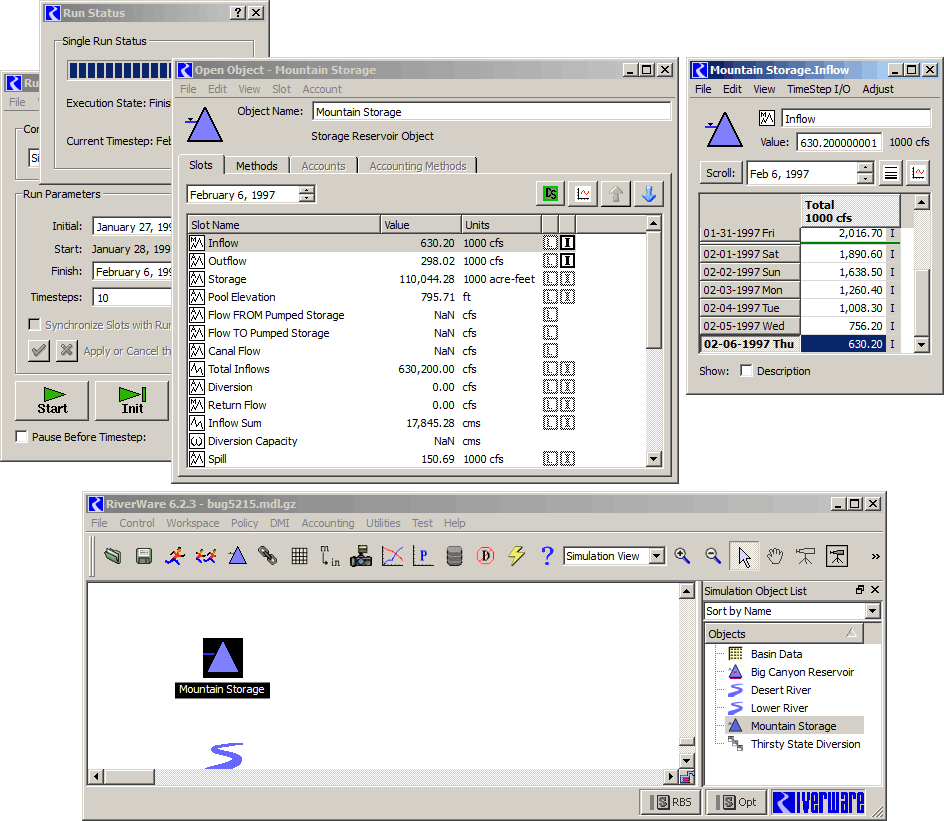Click the Objects column sort header
Viewport: 944px width, 821px height.
click(784, 633)
